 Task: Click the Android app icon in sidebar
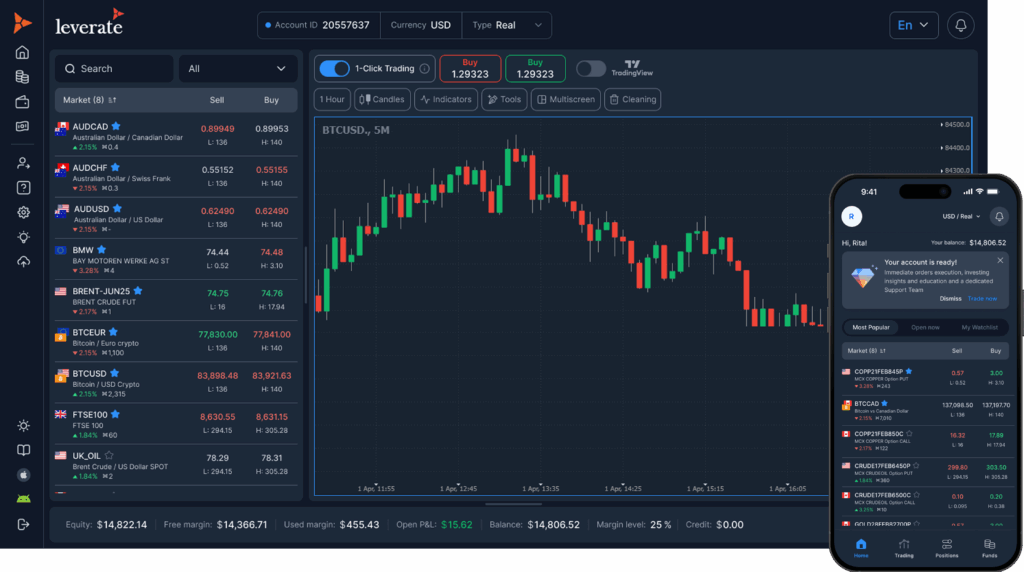(22, 499)
